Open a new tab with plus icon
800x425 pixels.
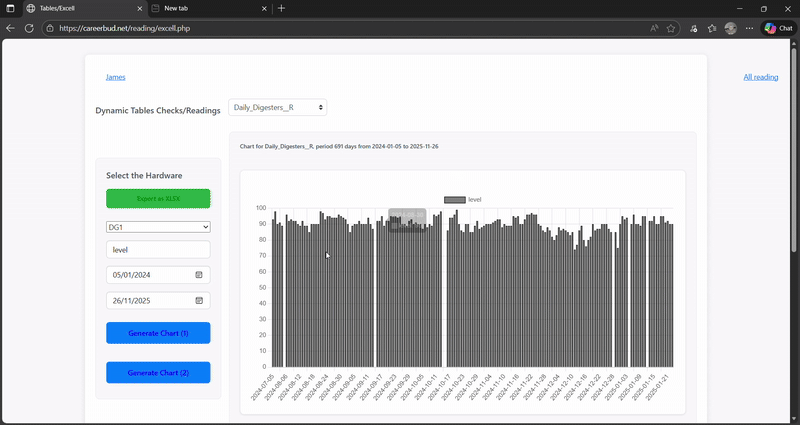[281, 8]
